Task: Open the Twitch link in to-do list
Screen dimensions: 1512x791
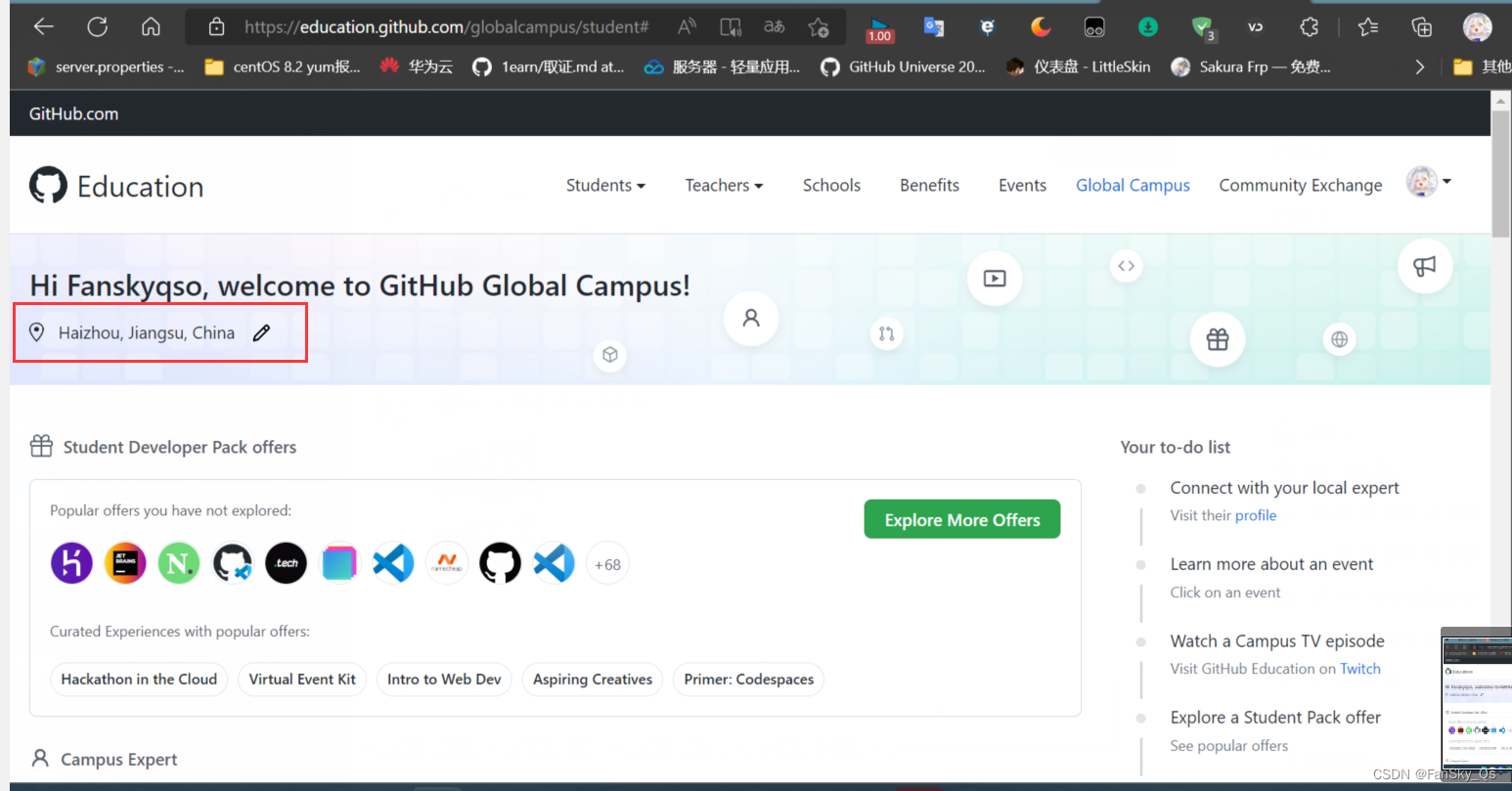Action: 1360,669
